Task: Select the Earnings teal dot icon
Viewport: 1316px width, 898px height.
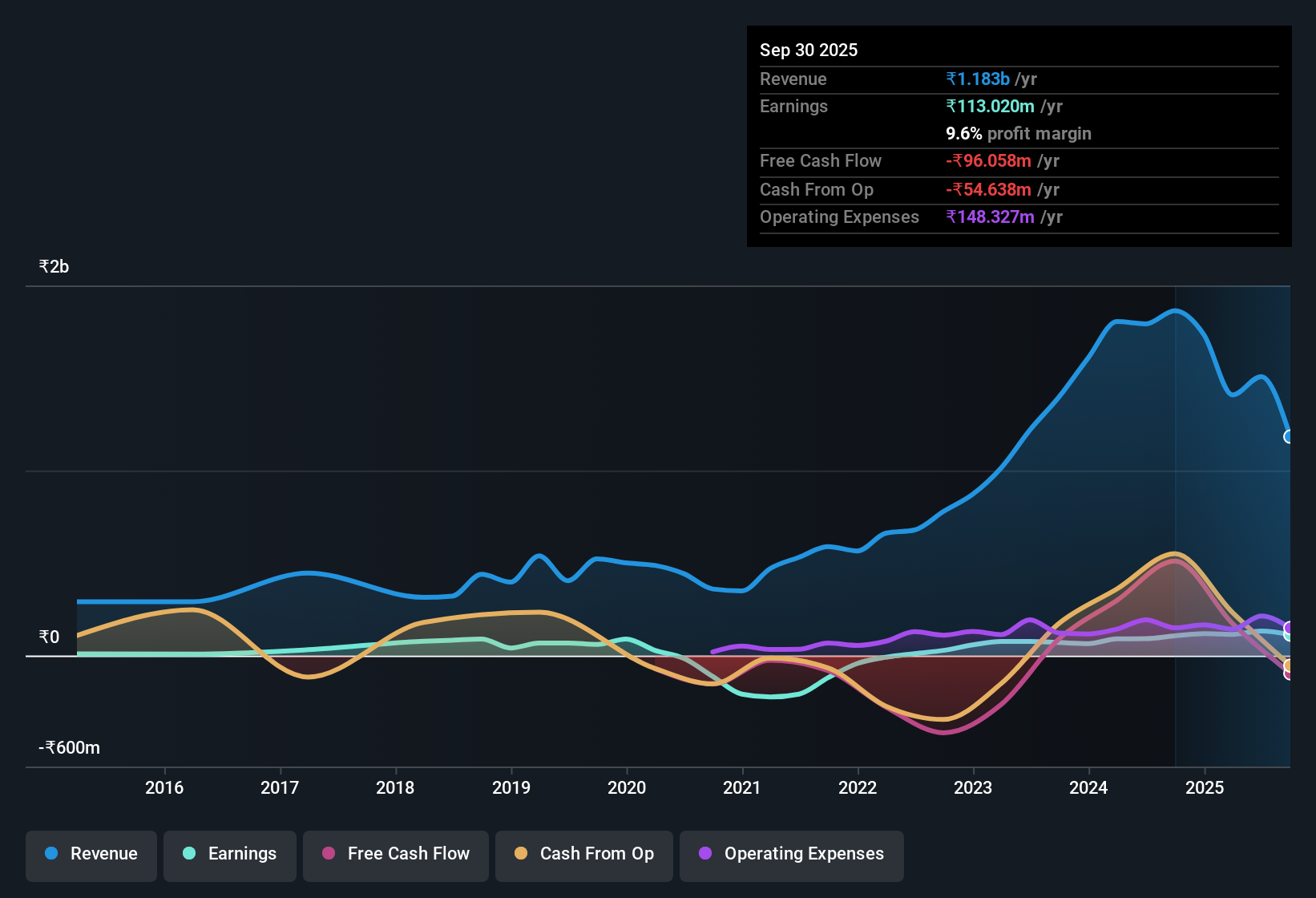Action: 189,854
